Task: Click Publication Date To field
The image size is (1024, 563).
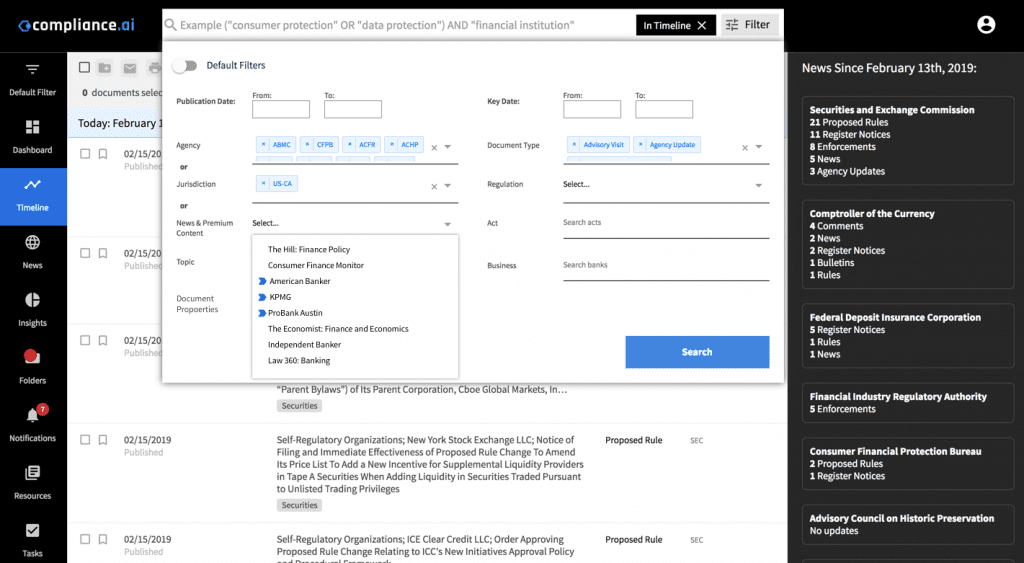Action: coord(353,109)
